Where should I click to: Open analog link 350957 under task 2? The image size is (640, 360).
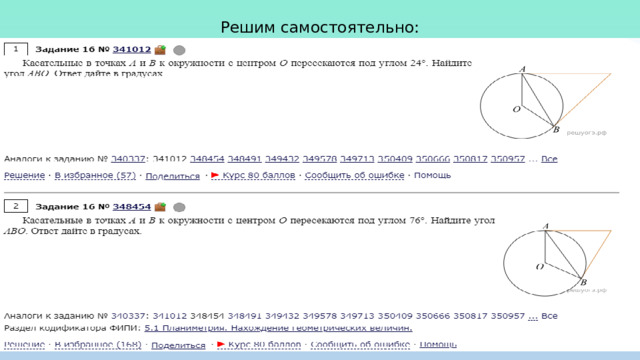[508, 316]
